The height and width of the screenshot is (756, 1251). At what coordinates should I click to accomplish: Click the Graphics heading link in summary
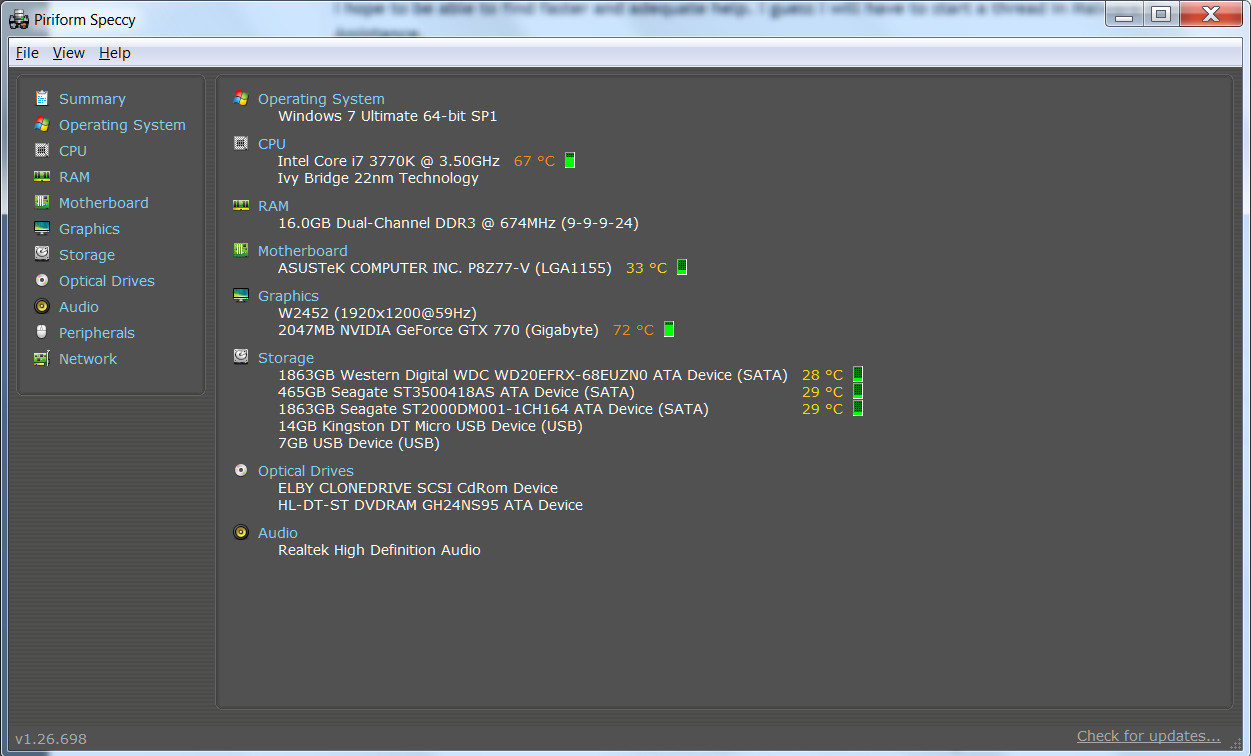click(288, 296)
